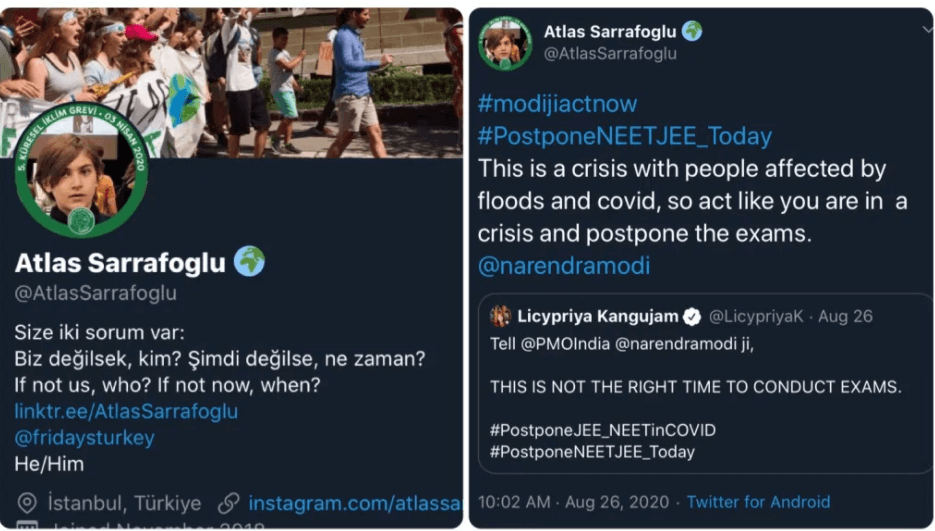Tap the small avatar in the tweet header

click(504, 42)
